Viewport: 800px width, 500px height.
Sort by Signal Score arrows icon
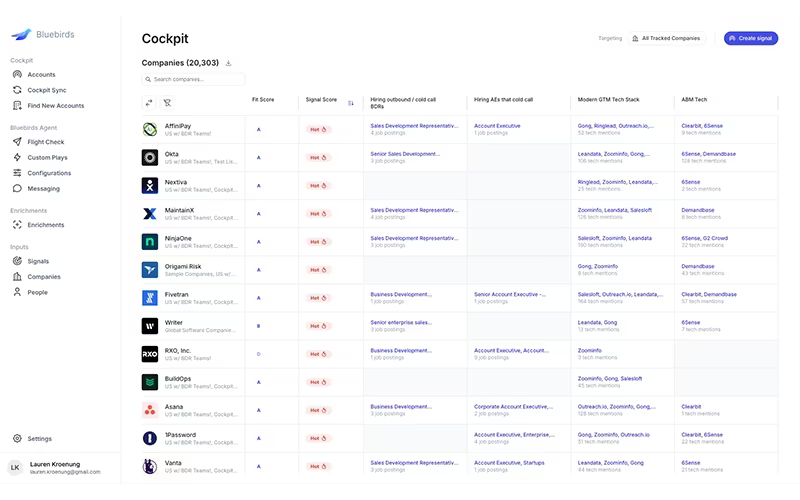pyautogui.click(x=351, y=103)
